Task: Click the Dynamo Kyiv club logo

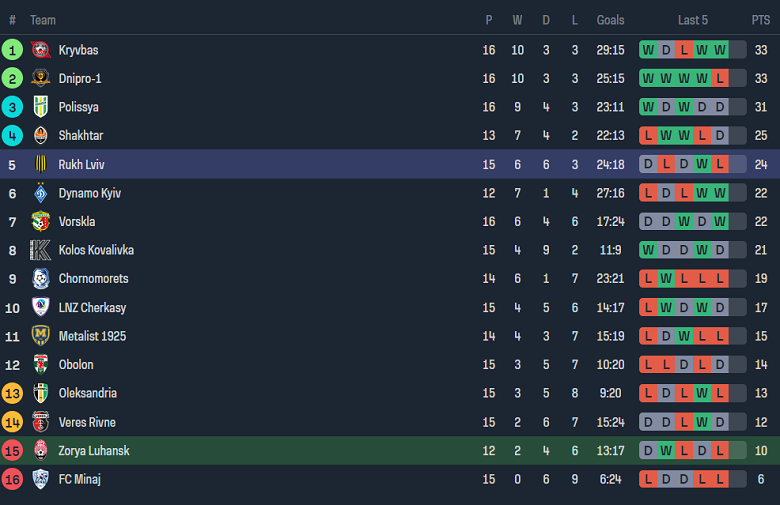Action: [x=41, y=193]
